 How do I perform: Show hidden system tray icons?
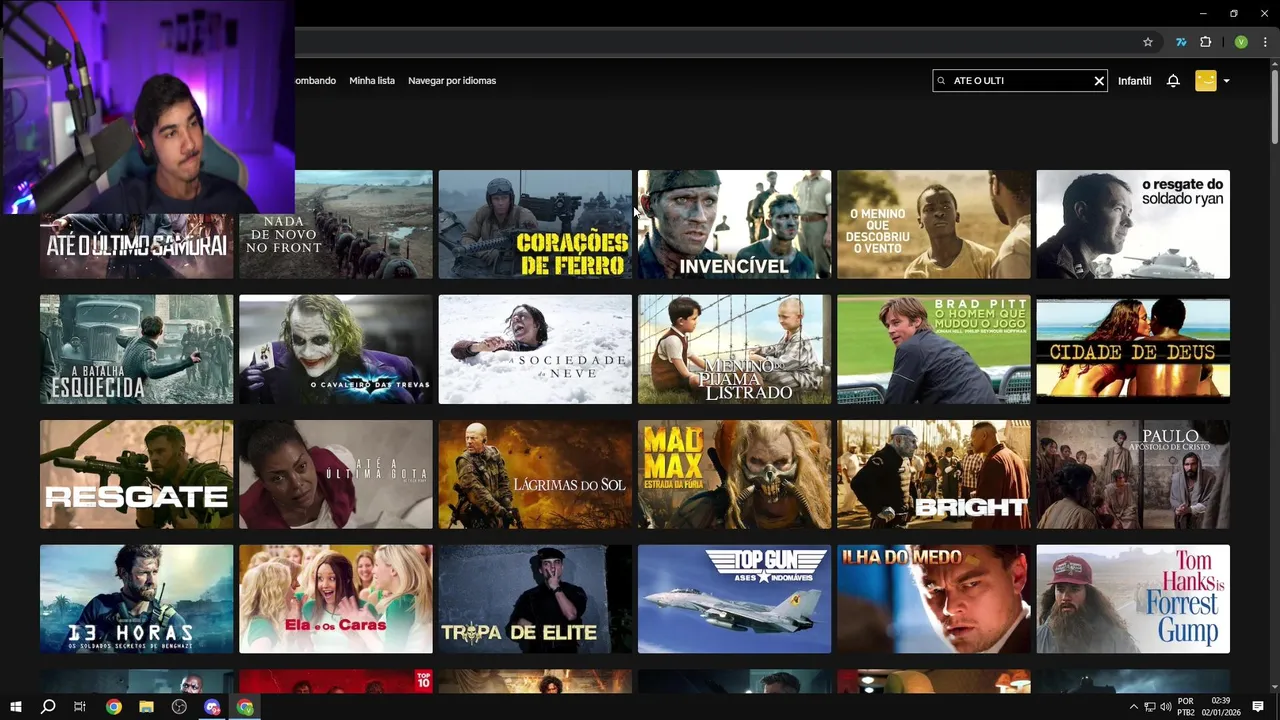coord(1133,707)
